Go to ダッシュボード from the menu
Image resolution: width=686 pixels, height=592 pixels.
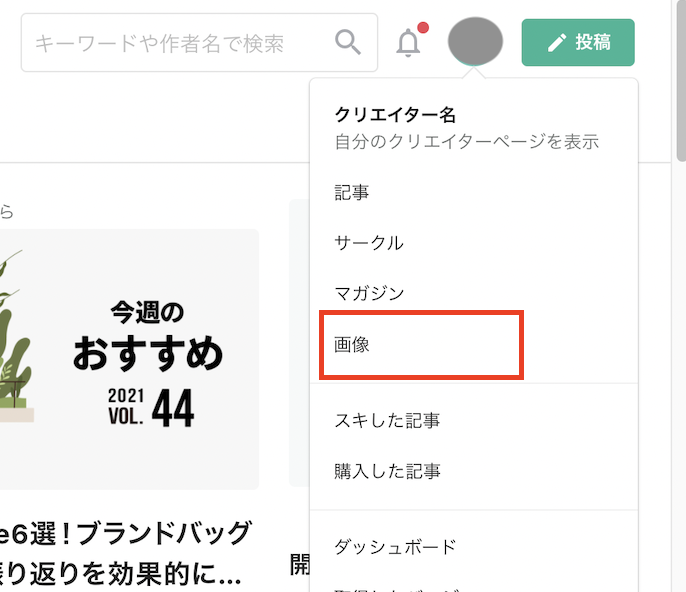click(396, 547)
